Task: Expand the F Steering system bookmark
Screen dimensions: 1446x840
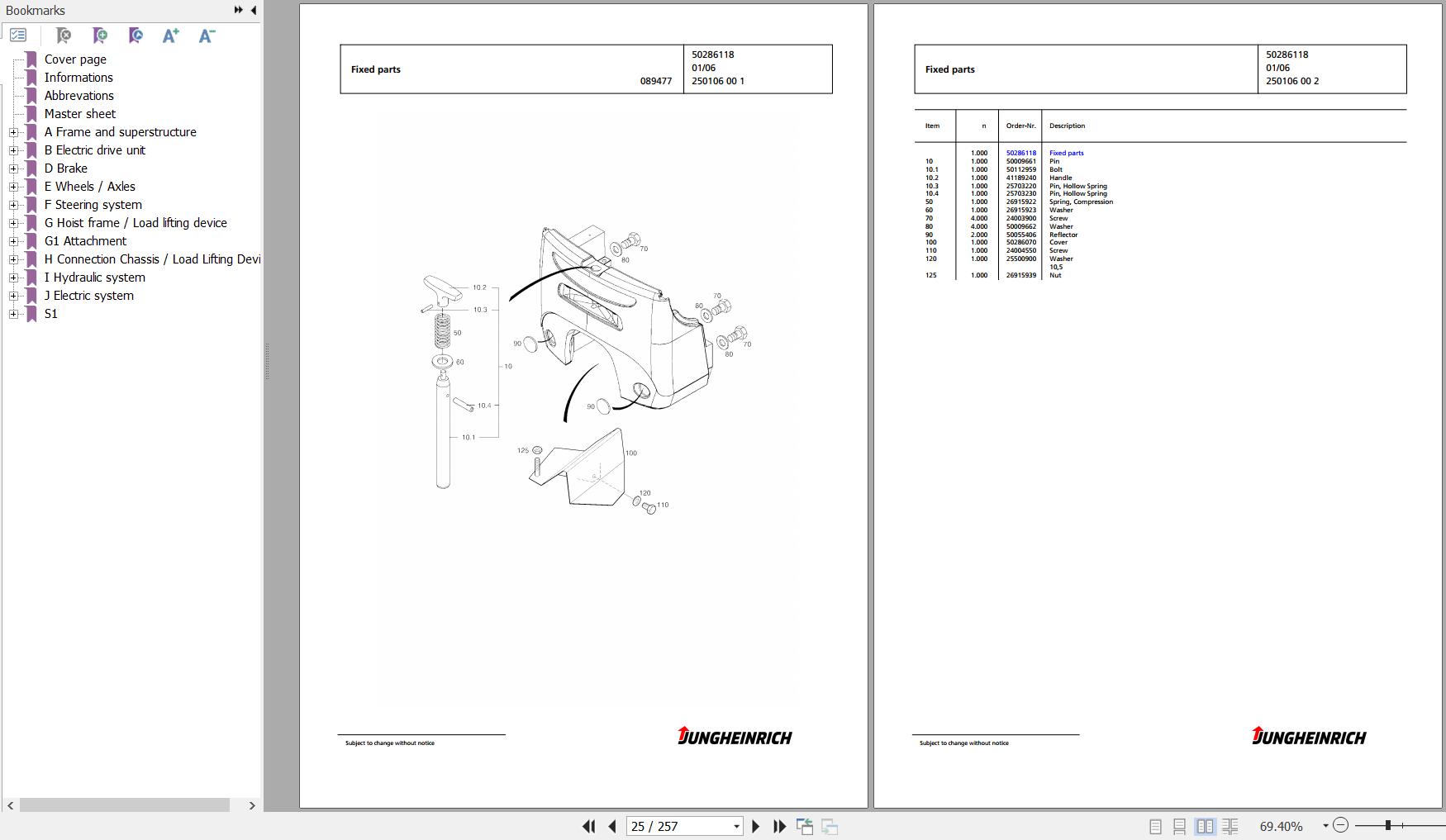Action: pos(13,205)
